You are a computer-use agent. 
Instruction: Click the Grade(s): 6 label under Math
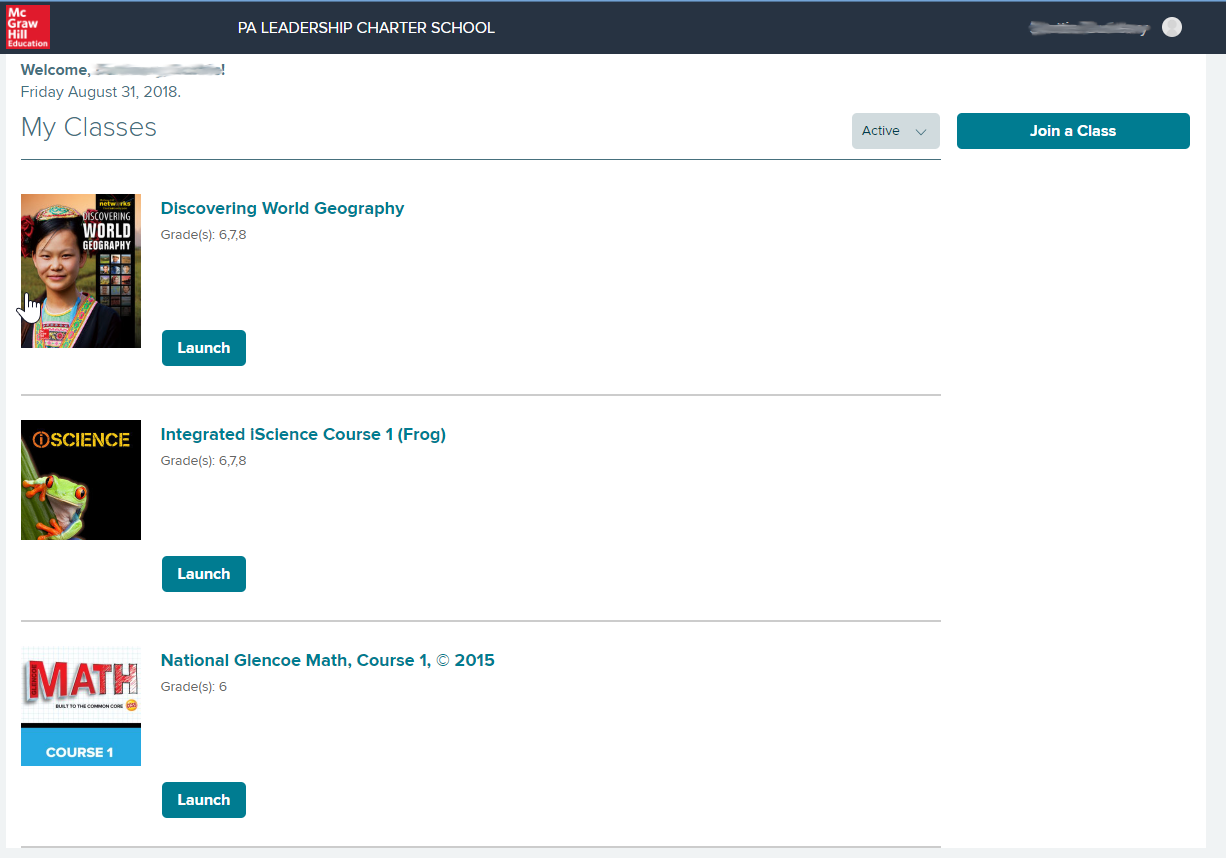pos(194,687)
